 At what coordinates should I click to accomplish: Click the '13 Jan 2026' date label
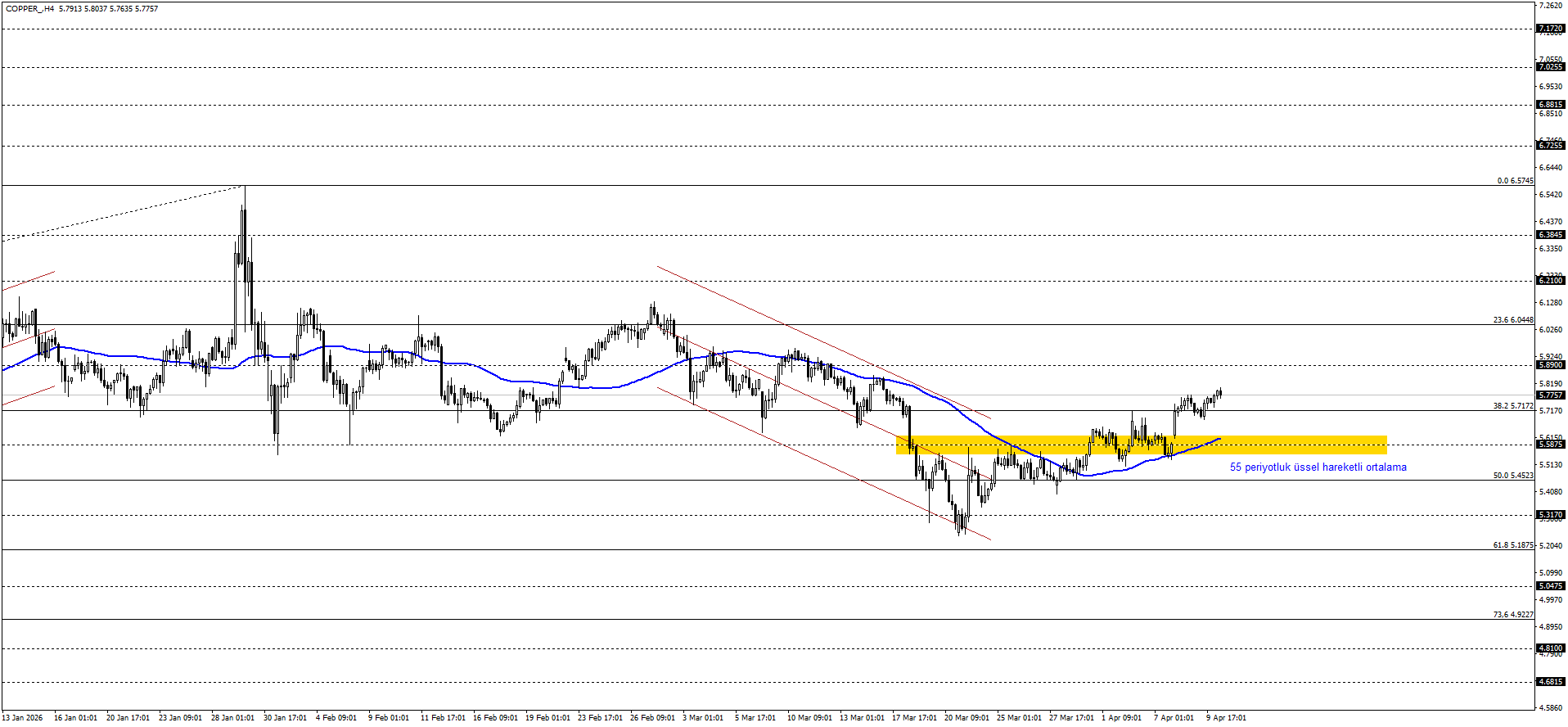(x=22, y=718)
